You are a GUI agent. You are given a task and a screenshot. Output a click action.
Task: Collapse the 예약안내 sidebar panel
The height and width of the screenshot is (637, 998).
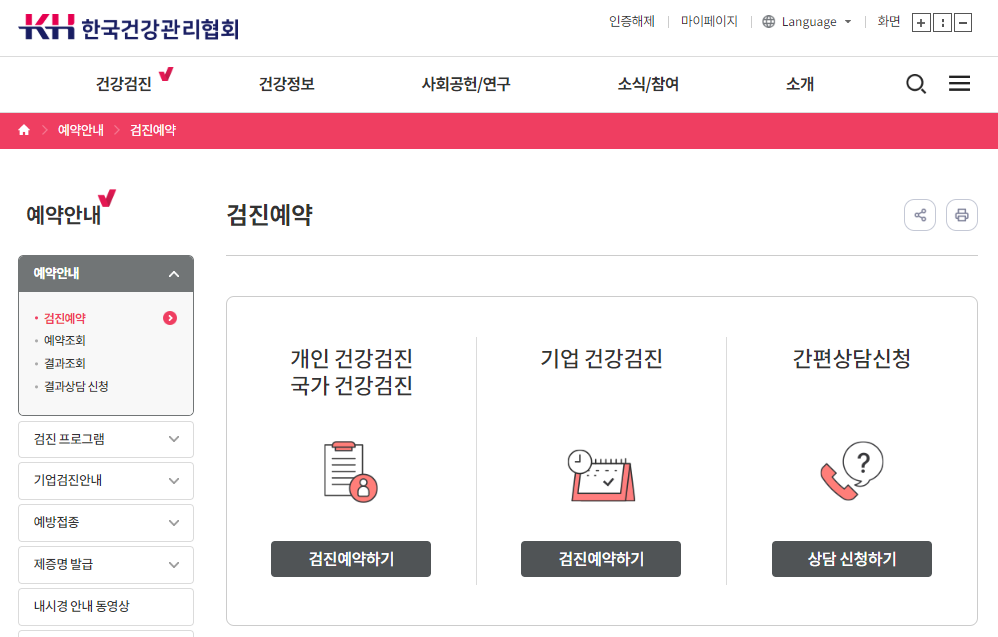[174, 272]
